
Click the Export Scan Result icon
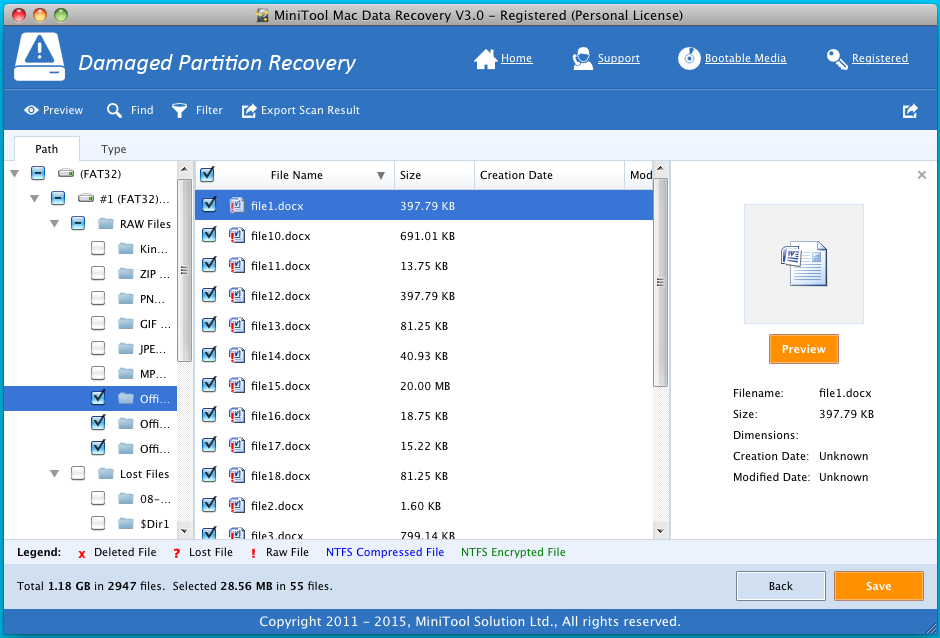pyautogui.click(x=249, y=111)
